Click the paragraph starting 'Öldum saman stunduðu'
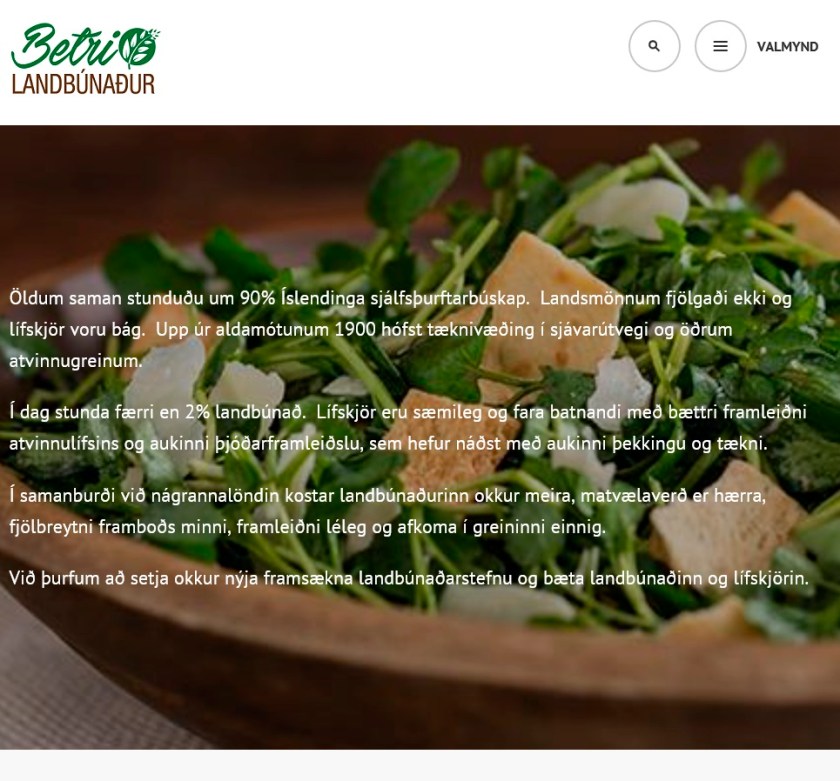The image size is (840, 781). pyautogui.click(x=400, y=329)
